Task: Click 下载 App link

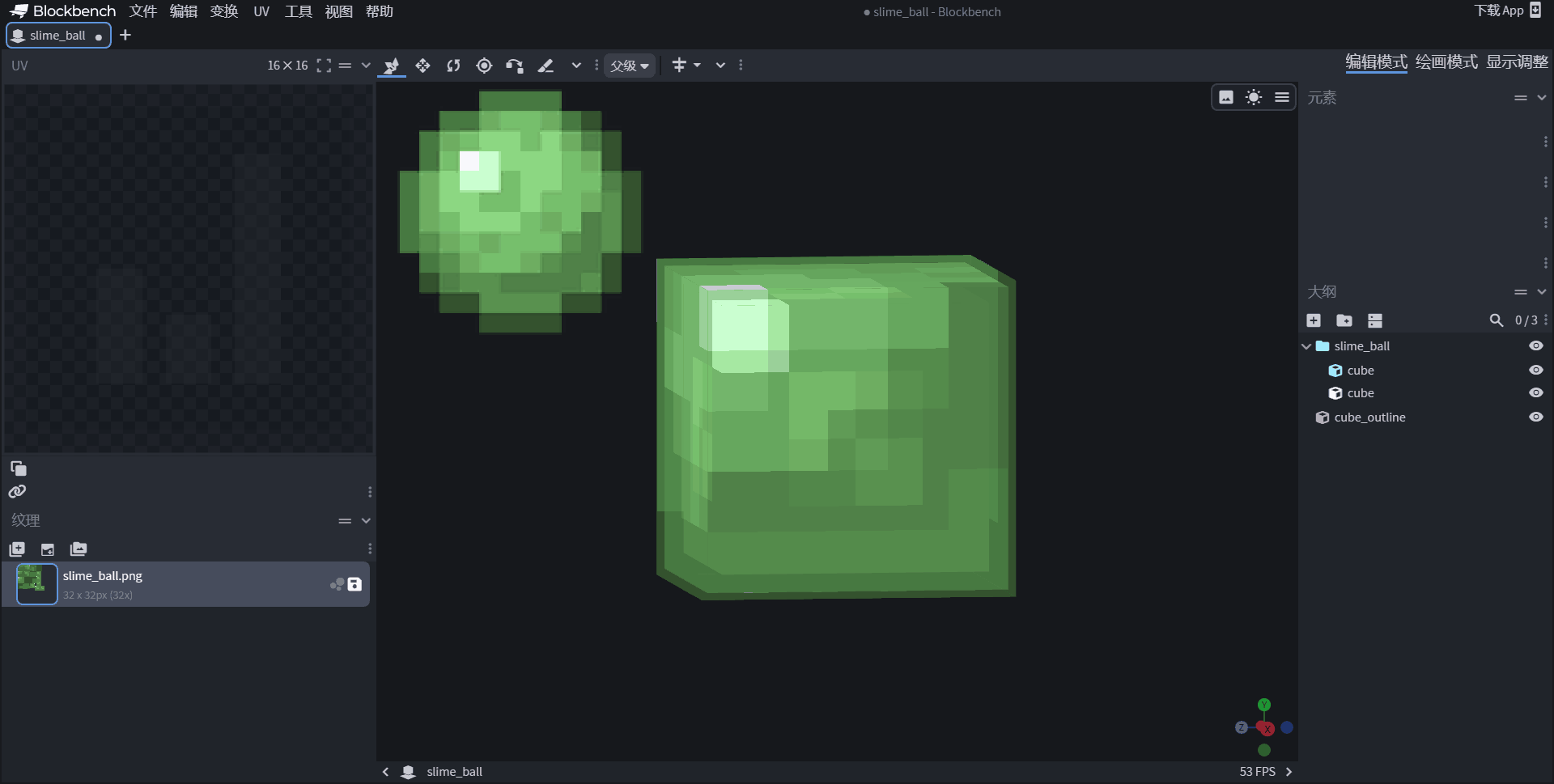Action: [x=1506, y=11]
